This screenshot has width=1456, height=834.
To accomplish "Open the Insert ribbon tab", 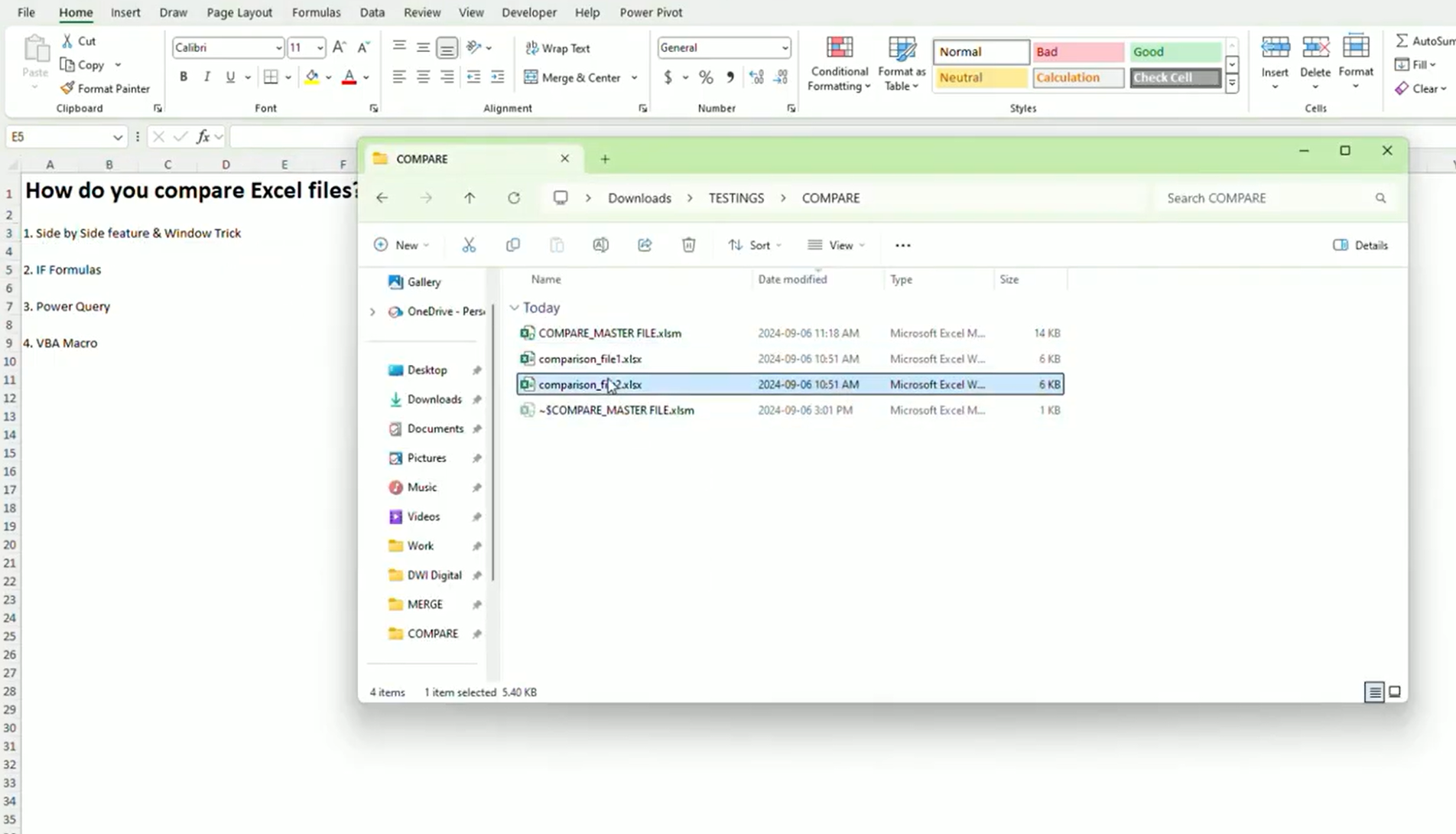I will (125, 12).
